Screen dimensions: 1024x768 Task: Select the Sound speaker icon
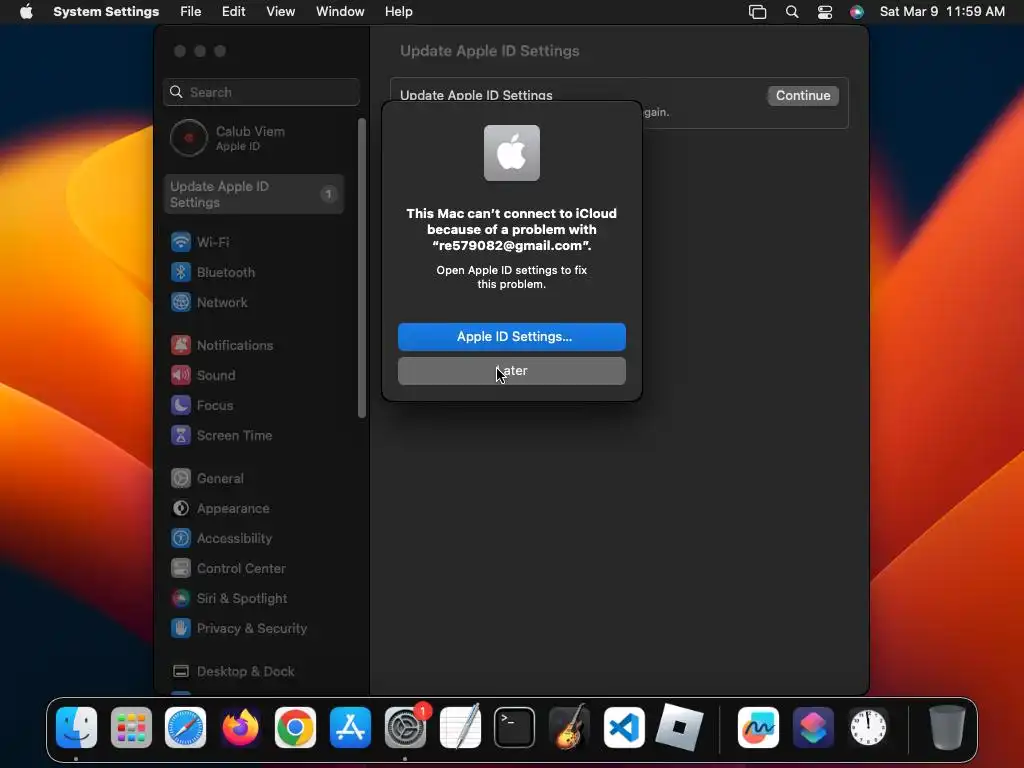pos(181,375)
